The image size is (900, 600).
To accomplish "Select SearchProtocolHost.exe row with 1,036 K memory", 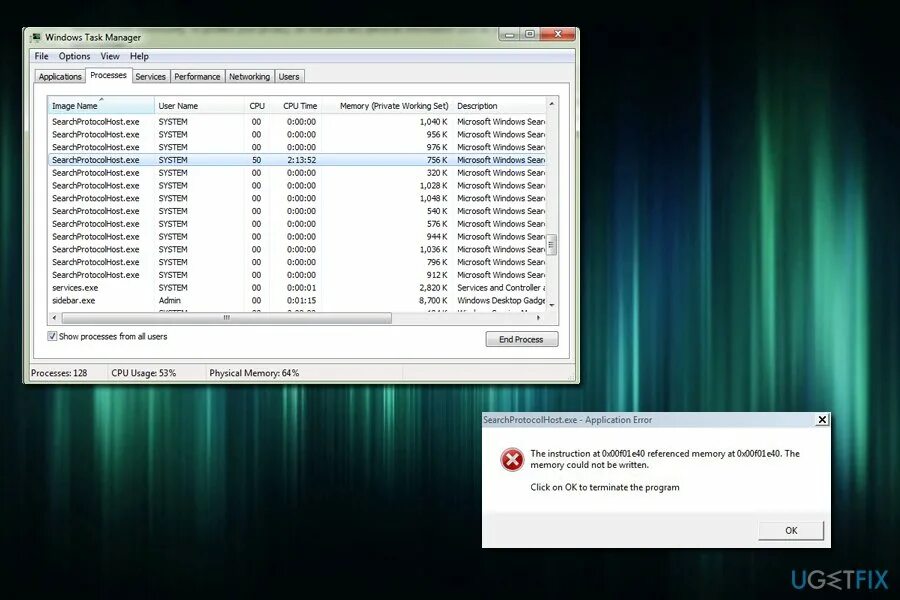I will [297, 249].
